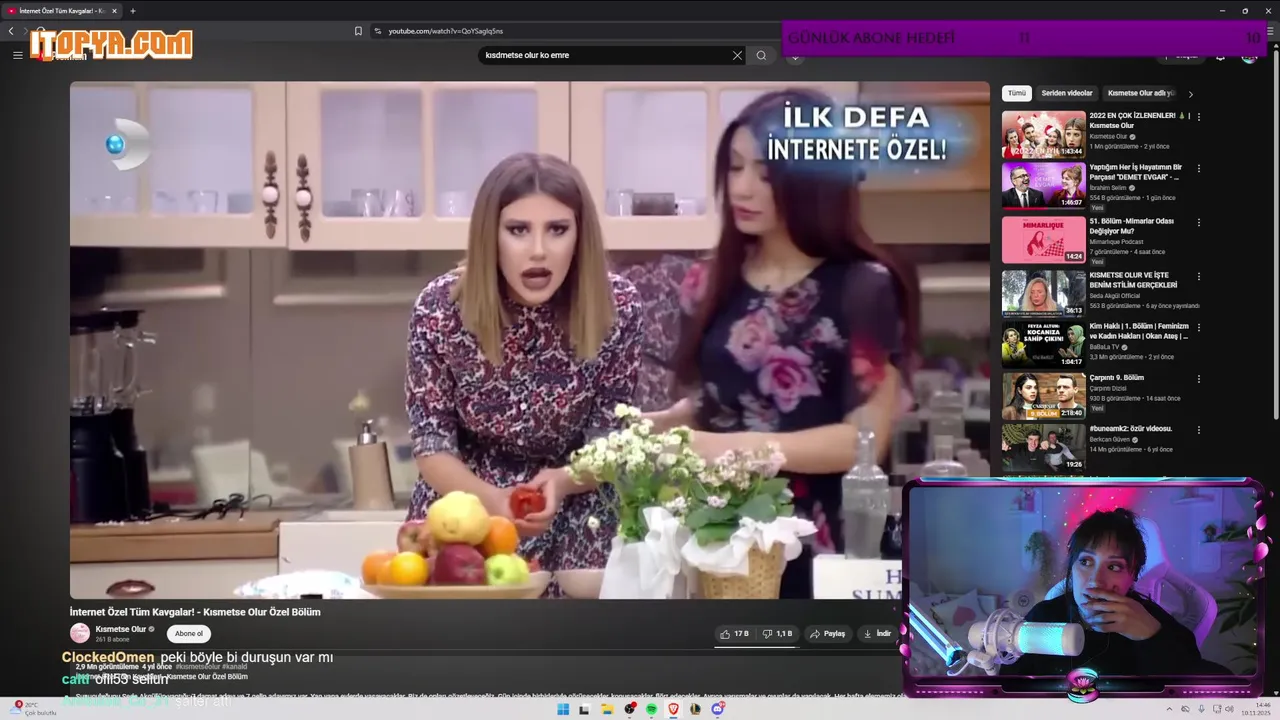The height and width of the screenshot is (720, 1280).
Task: Open a new browser tab with plus icon
Action: point(132,11)
